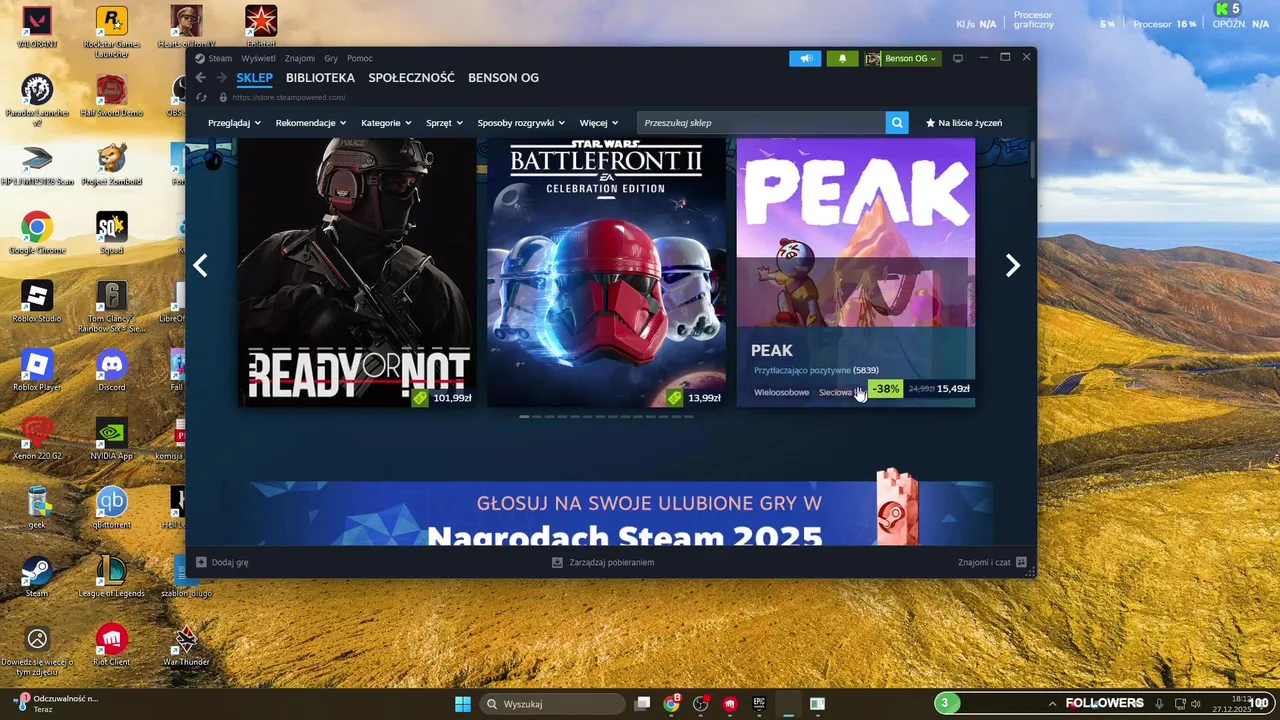Open qBittorrent desktop shortcut

111,507
